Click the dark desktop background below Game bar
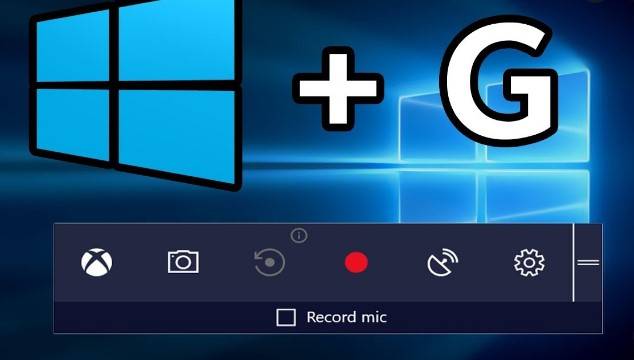This screenshot has height=360, width=634. coord(317,347)
